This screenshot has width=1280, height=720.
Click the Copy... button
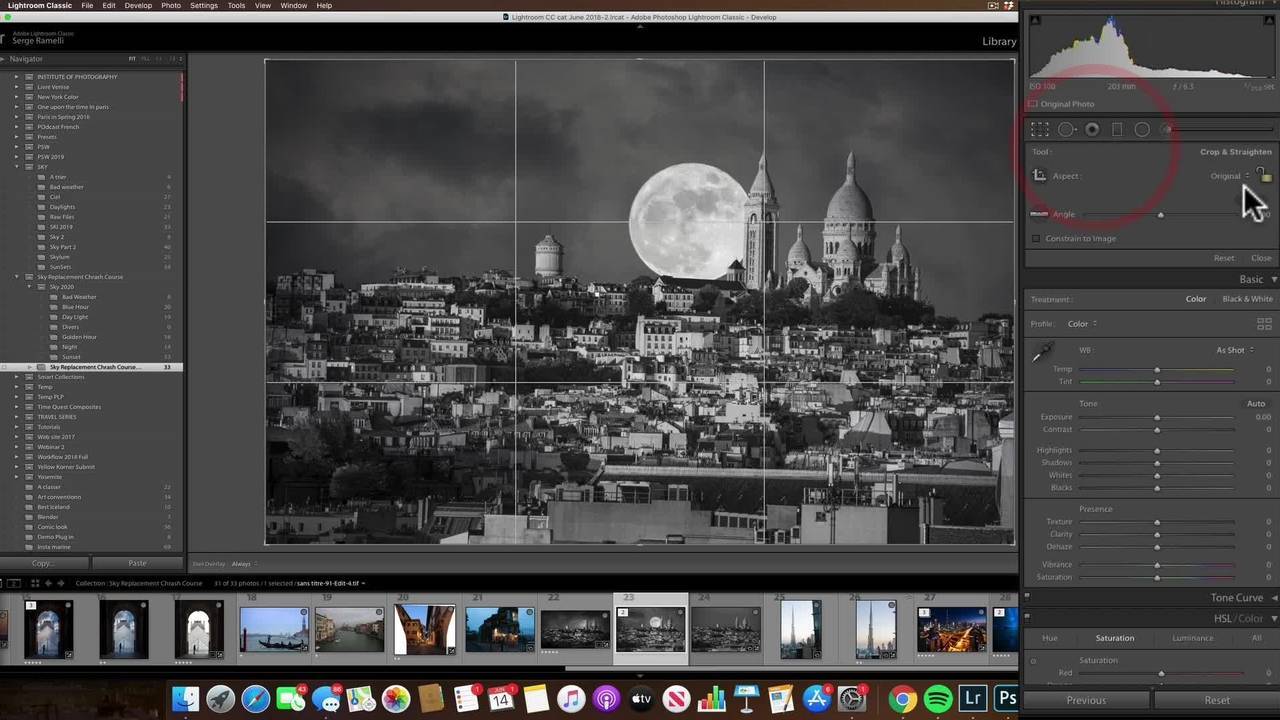pos(42,563)
